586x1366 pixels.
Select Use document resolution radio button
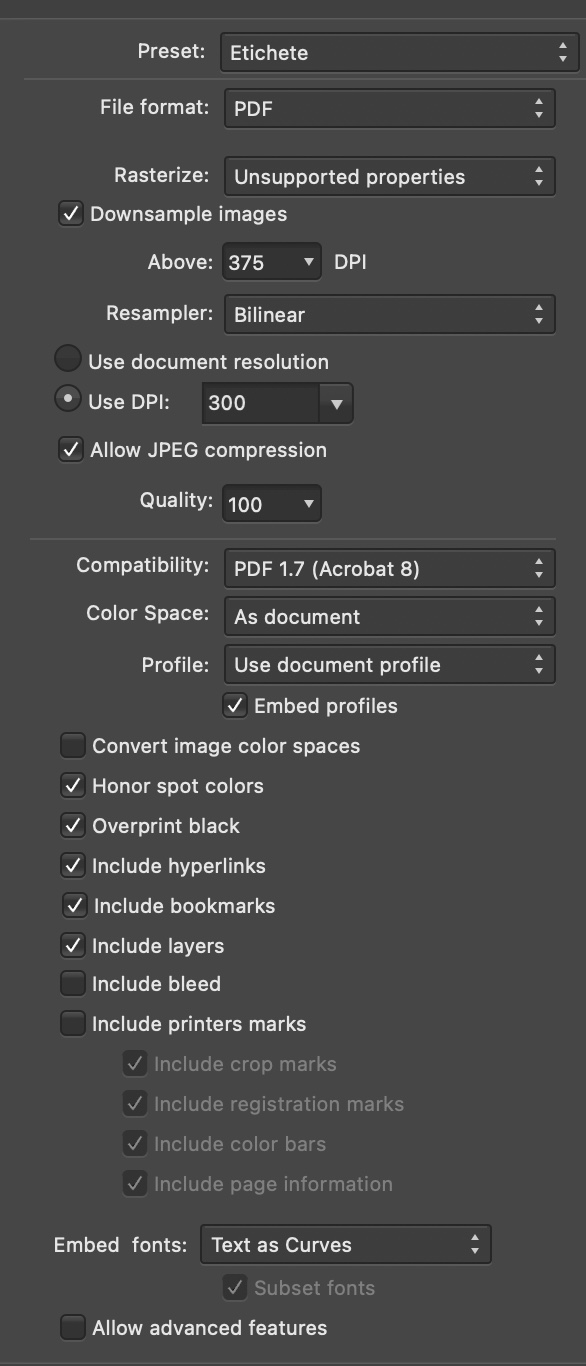pyautogui.click(x=68, y=359)
